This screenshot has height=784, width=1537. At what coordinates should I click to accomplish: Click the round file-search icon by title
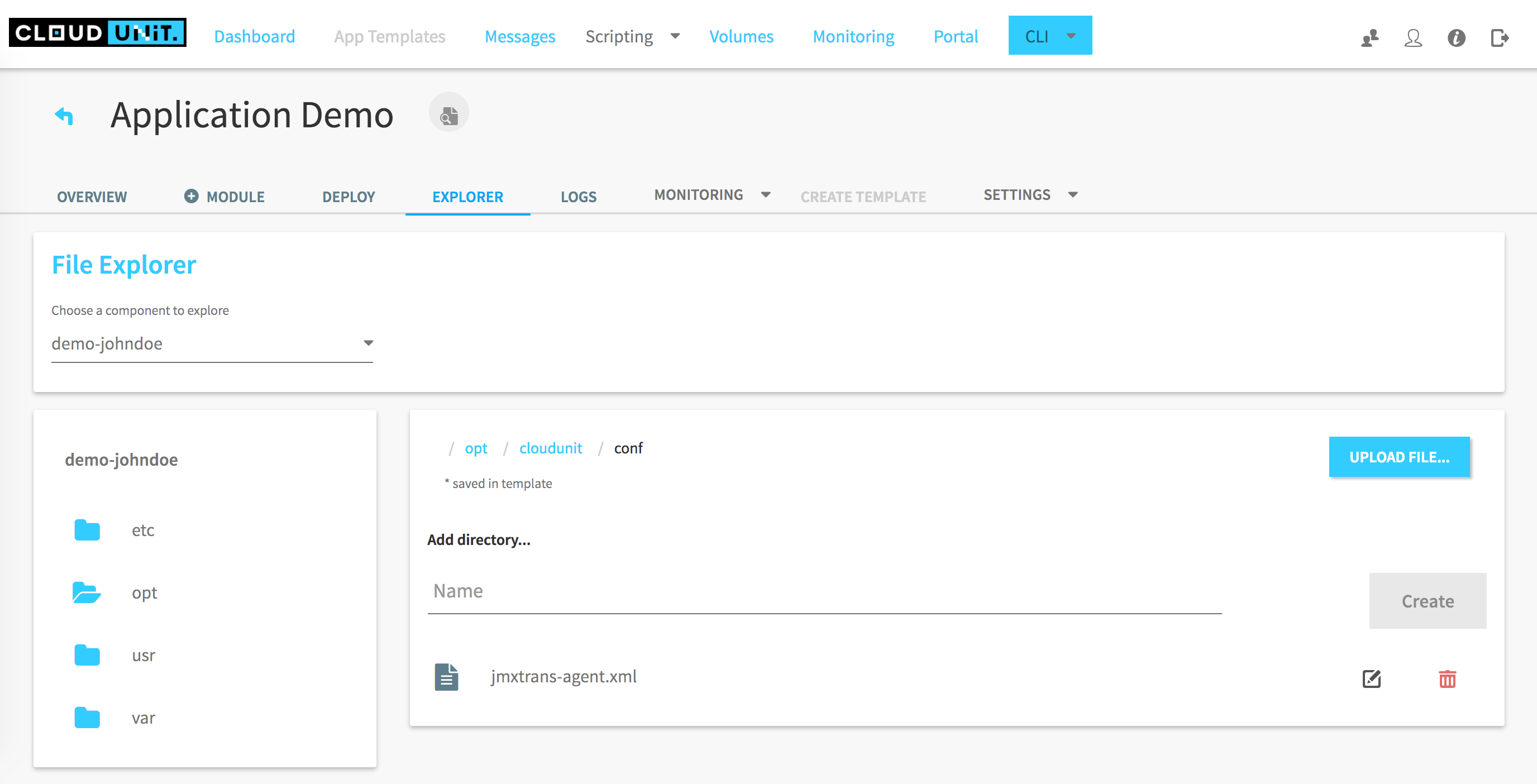[x=448, y=113]
